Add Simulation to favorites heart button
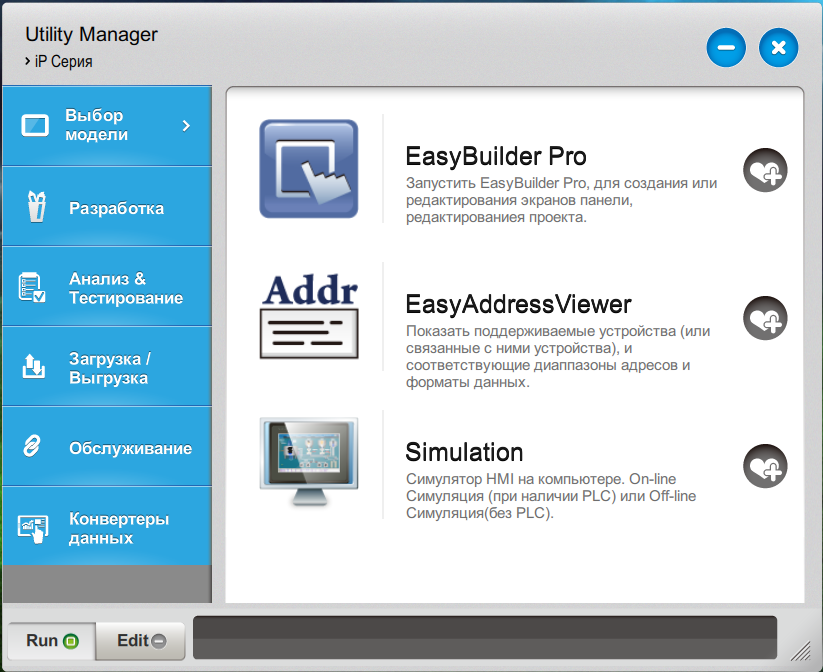The width and height of the screenshot is (823, 672). click(x=765, y=466)
